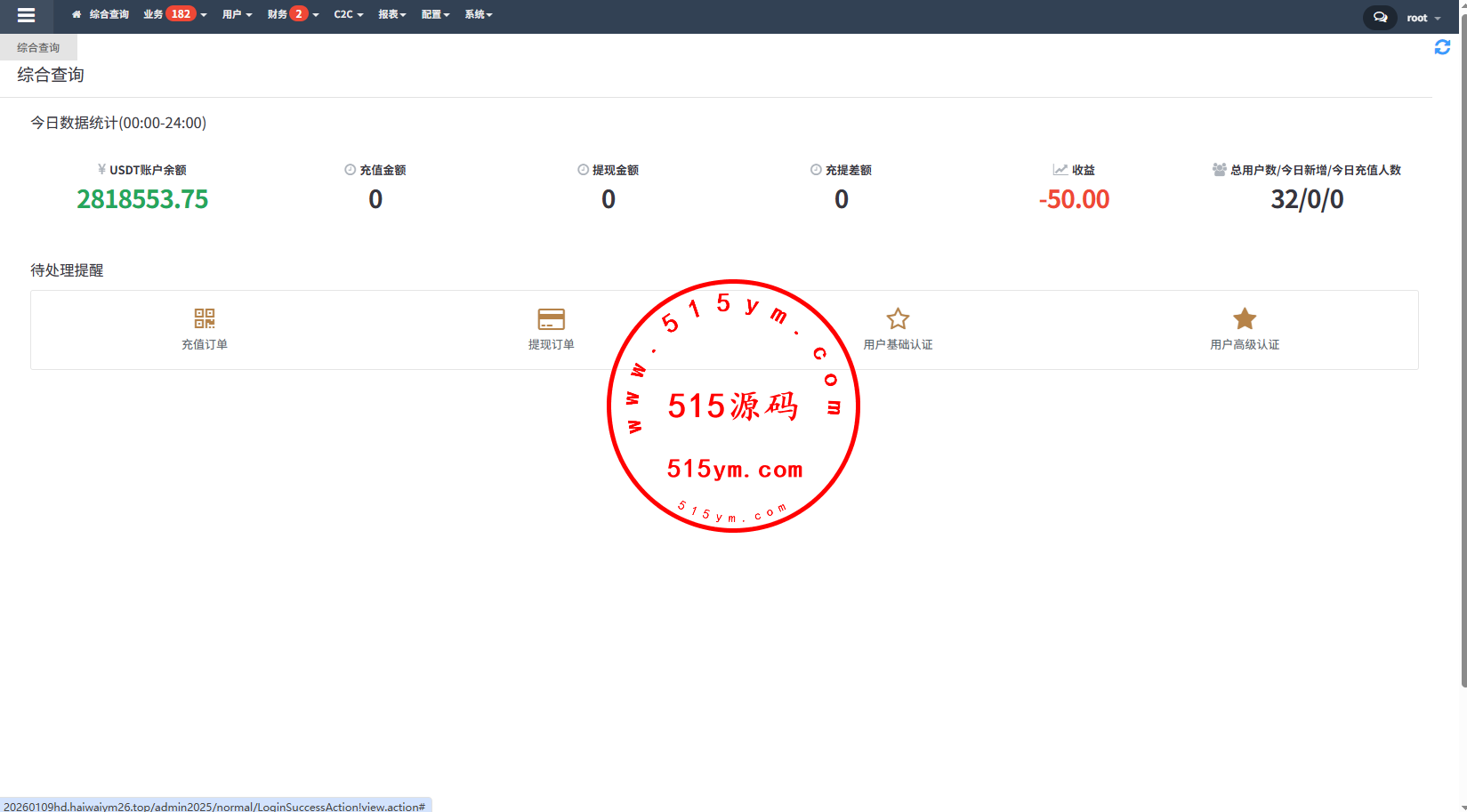Expand the 财务 dropdown menu
Image resolution: width=1467 pixels, height=812 pixels.
point(277,14)
